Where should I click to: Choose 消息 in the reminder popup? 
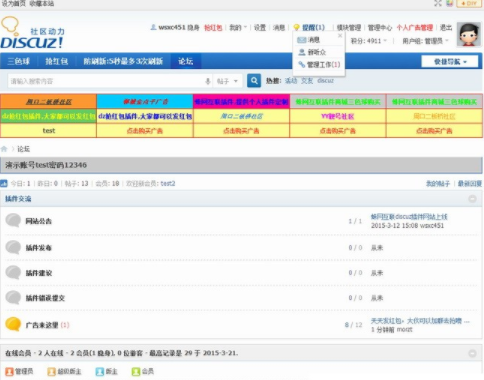pos(313,40)
